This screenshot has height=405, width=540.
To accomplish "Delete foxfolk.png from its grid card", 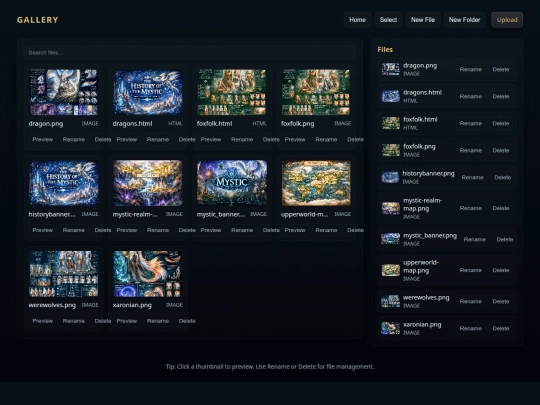I will pos(355,139).
